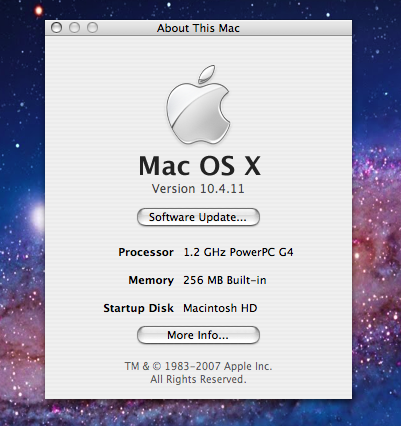Click the More Info button

click(198, 335)
